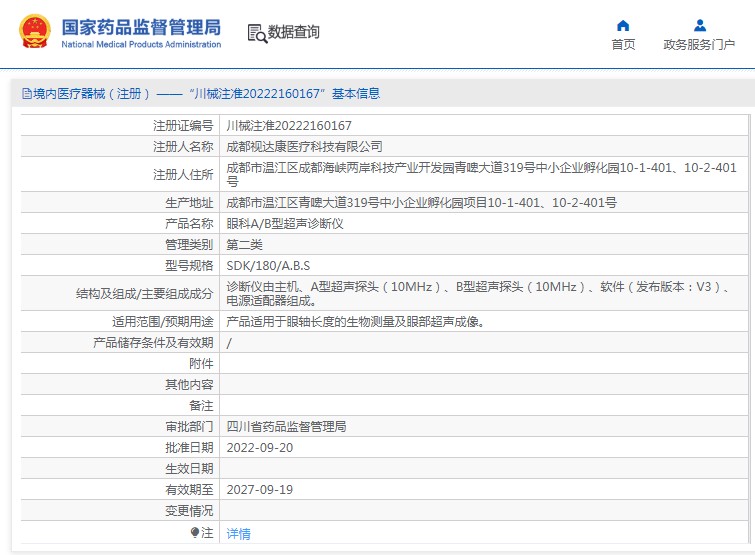Click approving department 四川省药品监督管理局
755x555 pixels.
pos(286,426)
